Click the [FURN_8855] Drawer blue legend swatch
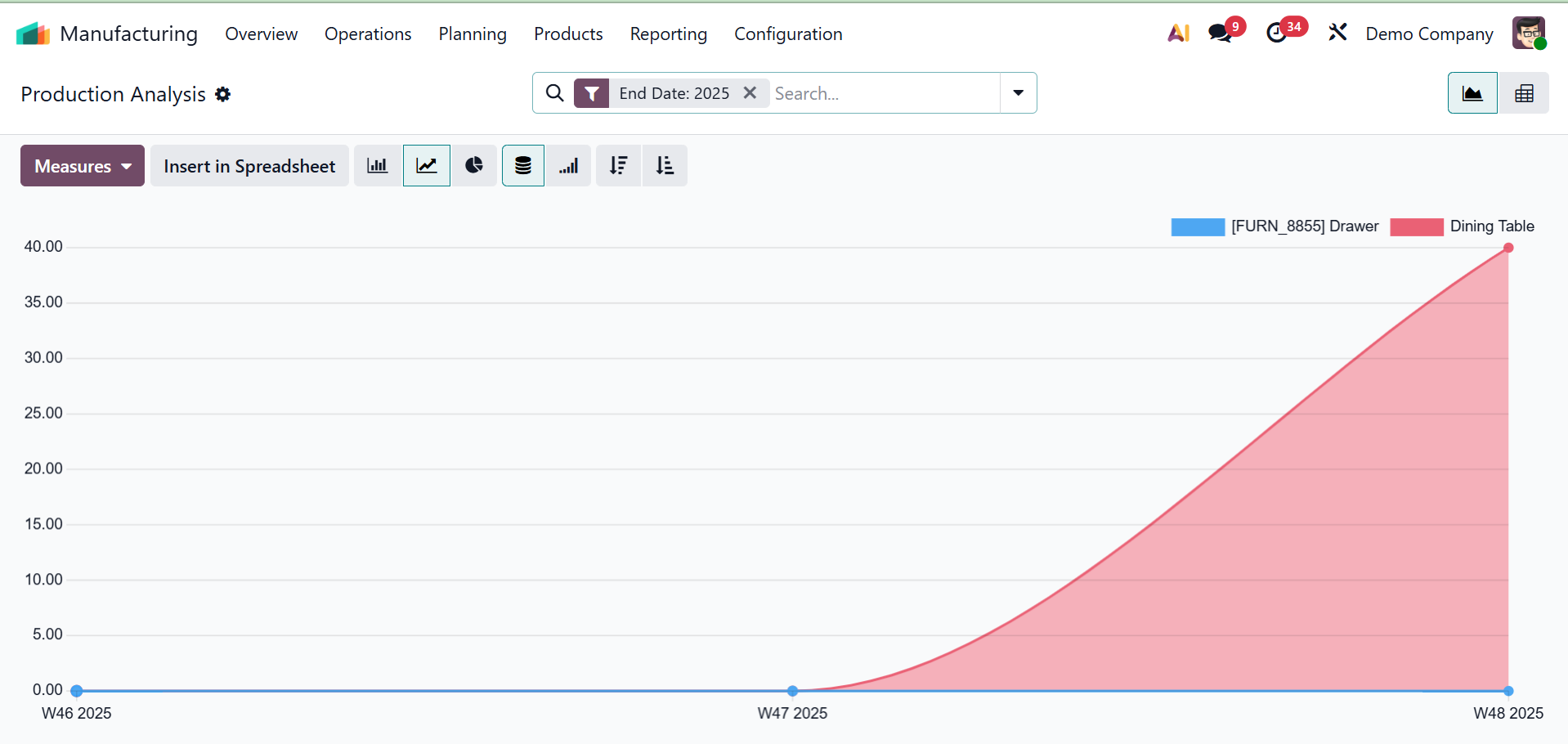The width and height of the screenshot is (1568, 744). click(x=1198, y=226)
